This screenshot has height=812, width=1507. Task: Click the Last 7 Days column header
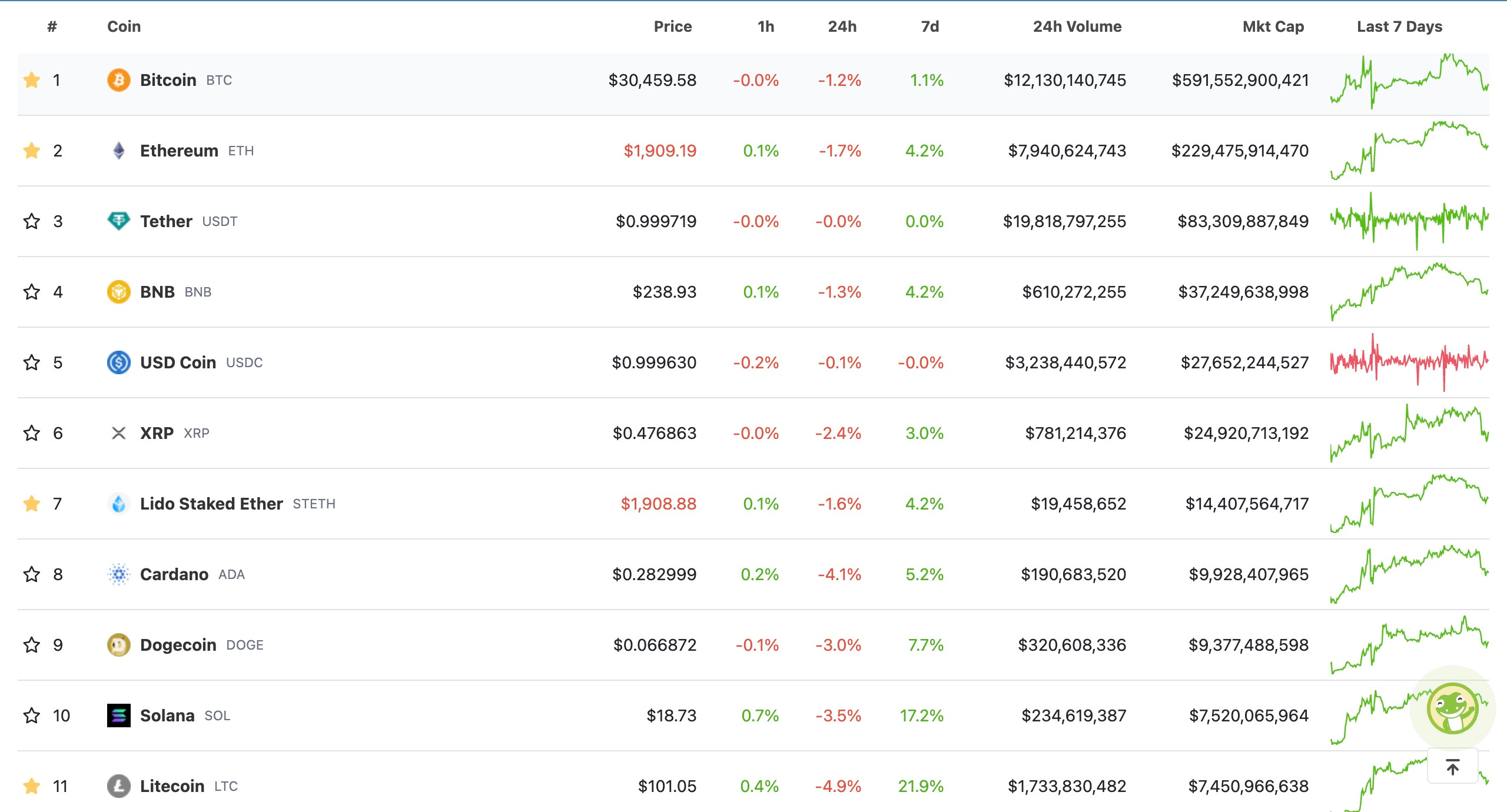point(1400,26)
